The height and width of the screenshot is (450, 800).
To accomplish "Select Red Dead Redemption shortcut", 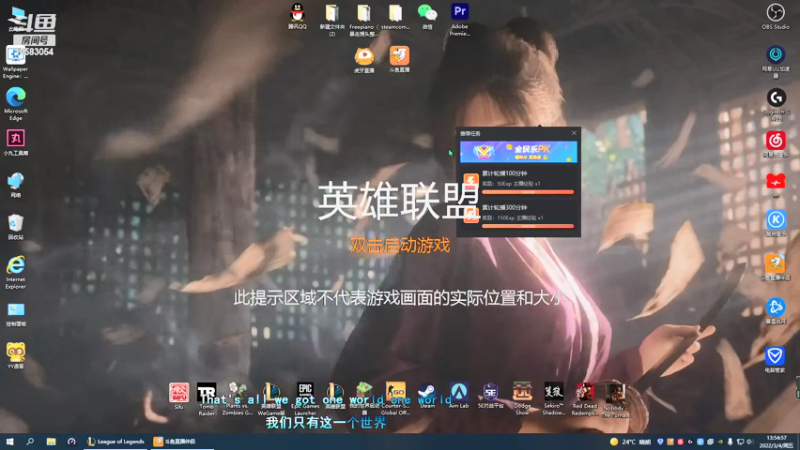I will (x=584, y=399).
